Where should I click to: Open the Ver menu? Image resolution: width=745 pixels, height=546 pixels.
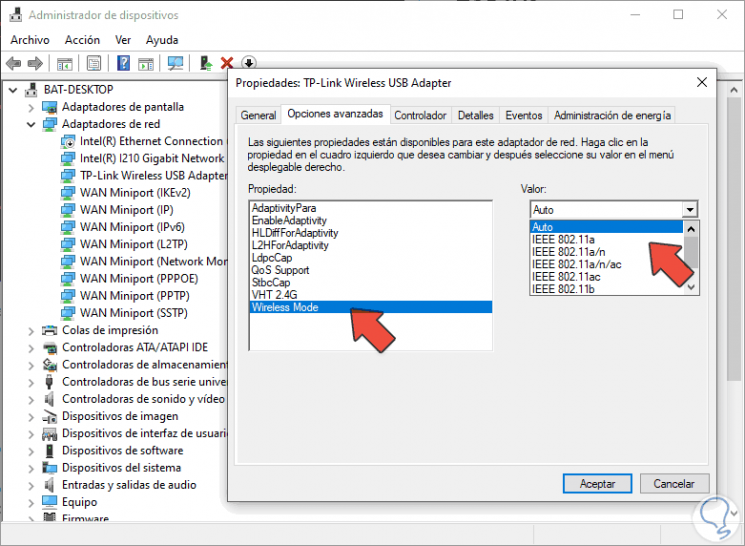coord(123,40)
